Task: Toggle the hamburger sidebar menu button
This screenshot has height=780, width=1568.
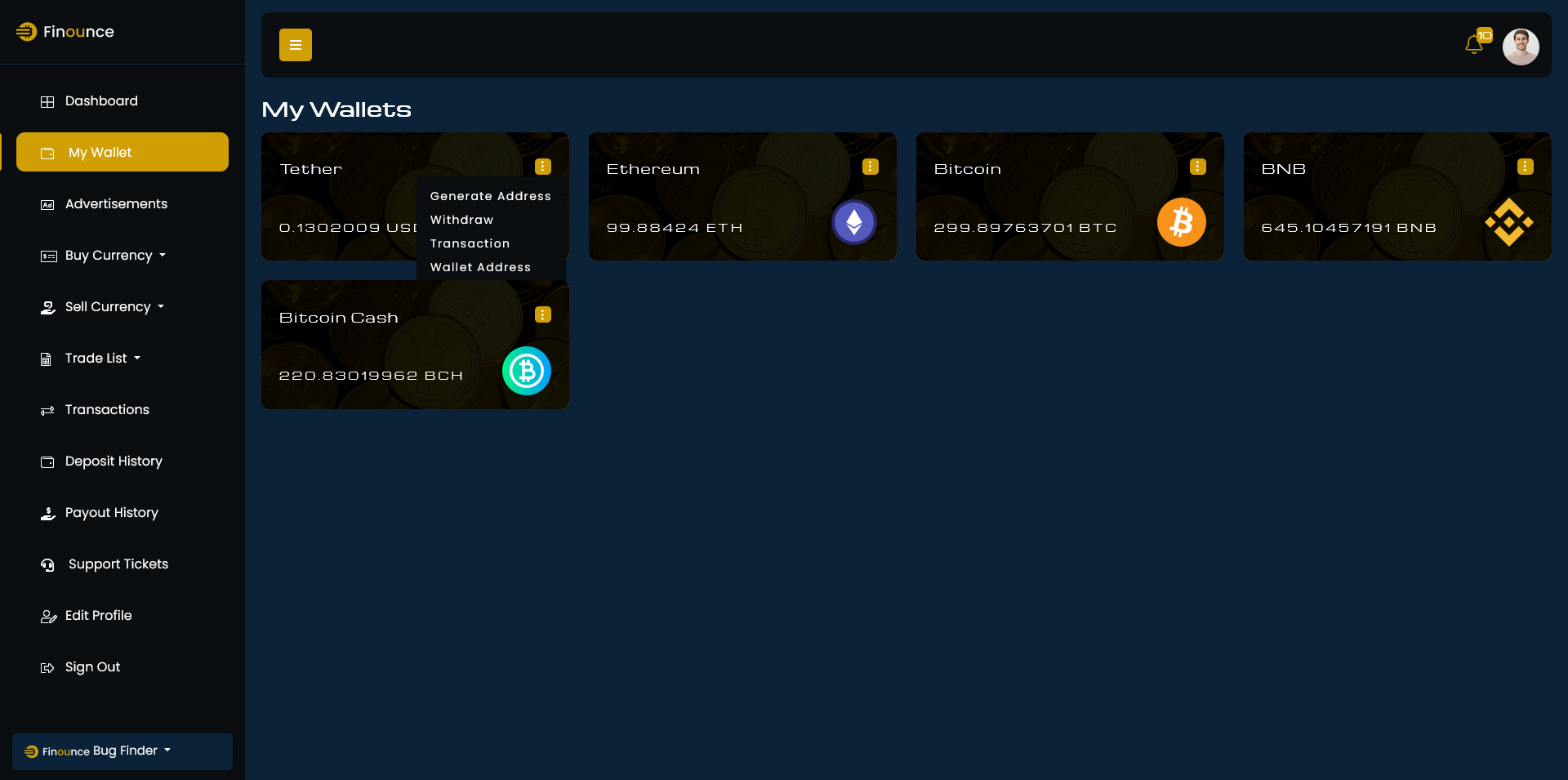Action: click(296, 45)
